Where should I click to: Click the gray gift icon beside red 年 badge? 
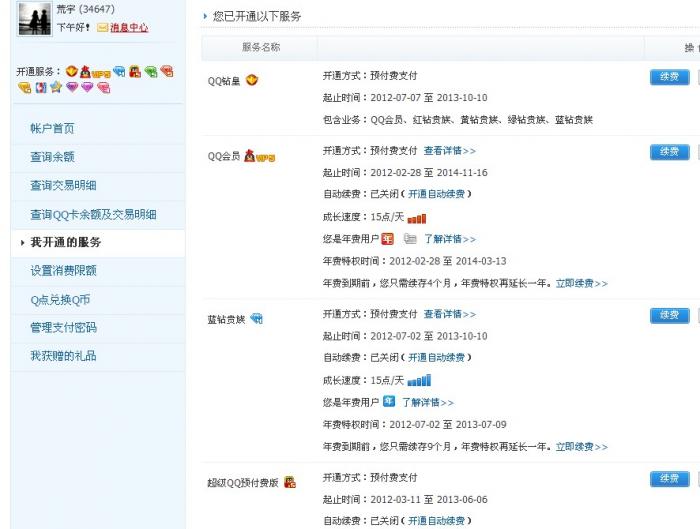point(410,239)
